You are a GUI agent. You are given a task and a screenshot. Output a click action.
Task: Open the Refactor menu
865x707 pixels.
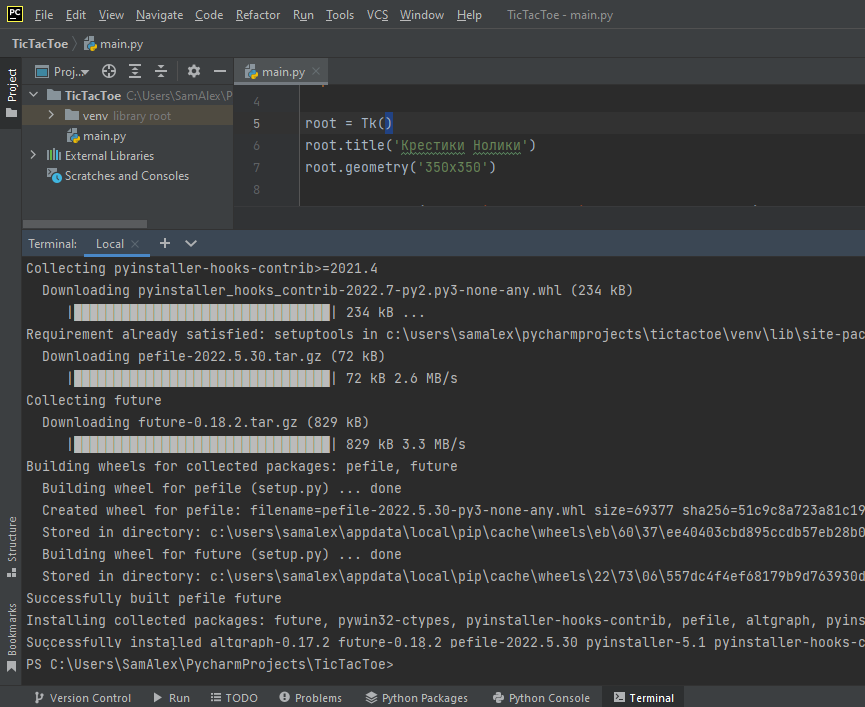(258, 15)
